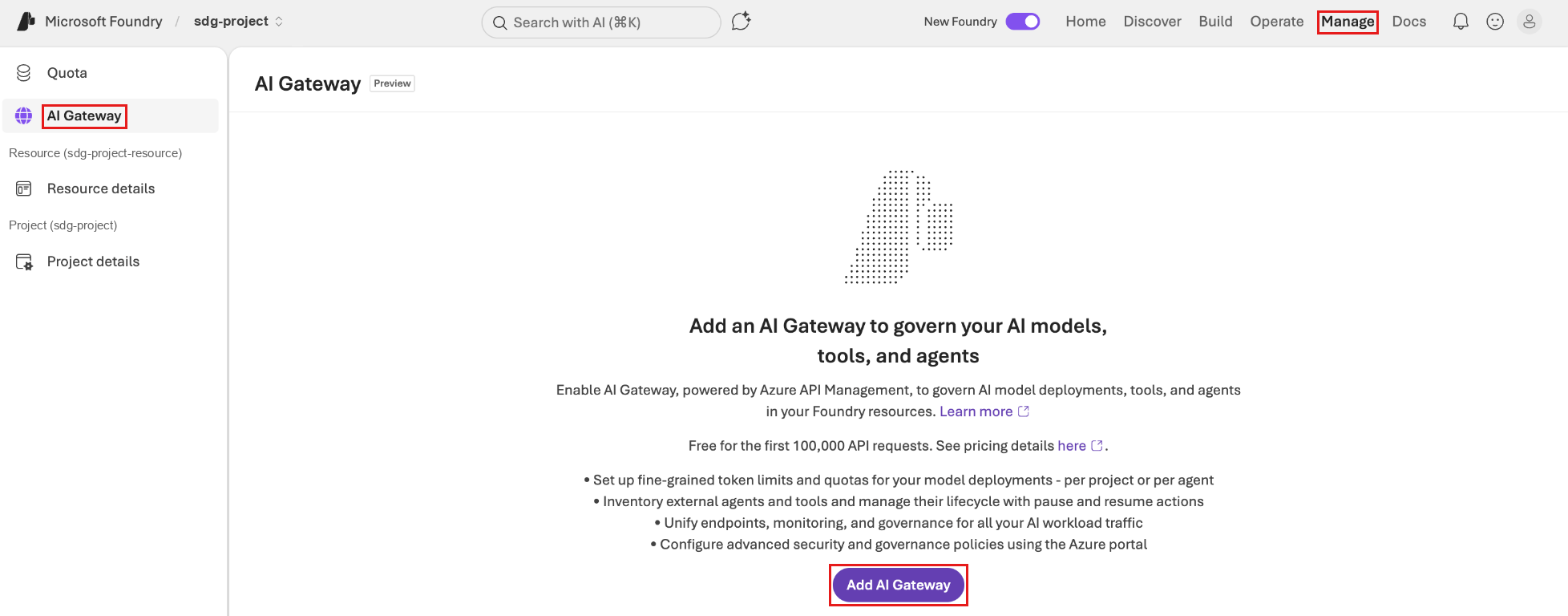
Task: Click the Add AI Gateway button
Action: [x=899, y=585]
